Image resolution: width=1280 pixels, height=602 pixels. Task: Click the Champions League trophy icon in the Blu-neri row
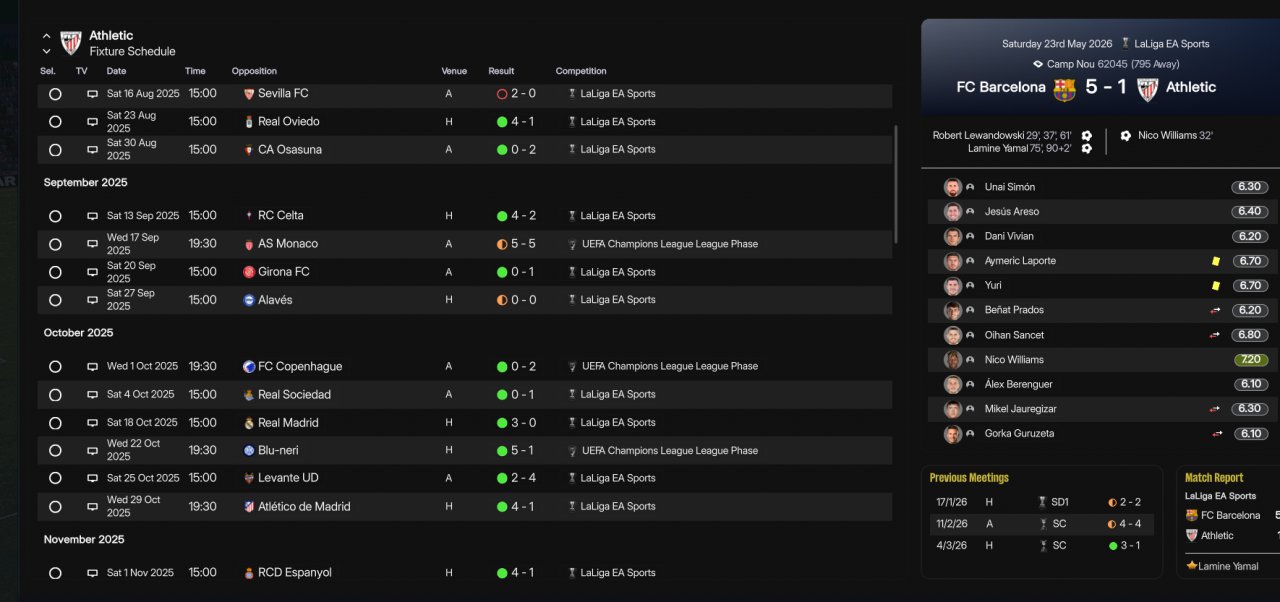pyautogui.click(x=573, y=451)
